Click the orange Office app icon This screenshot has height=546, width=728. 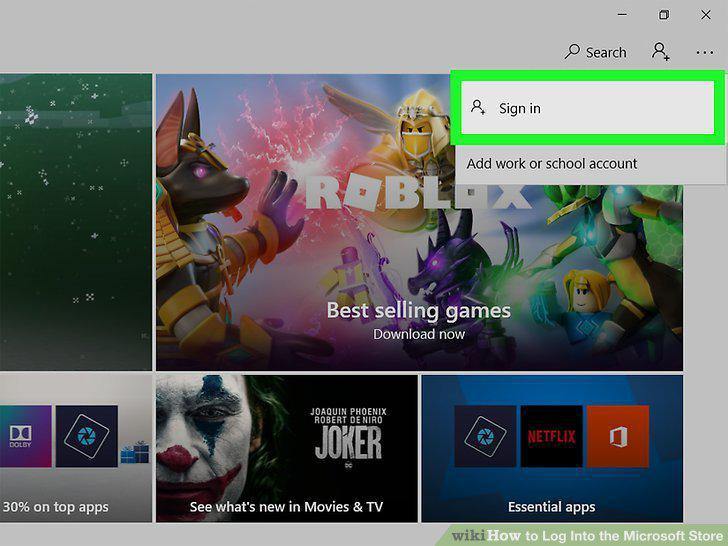tap(618, 436)
